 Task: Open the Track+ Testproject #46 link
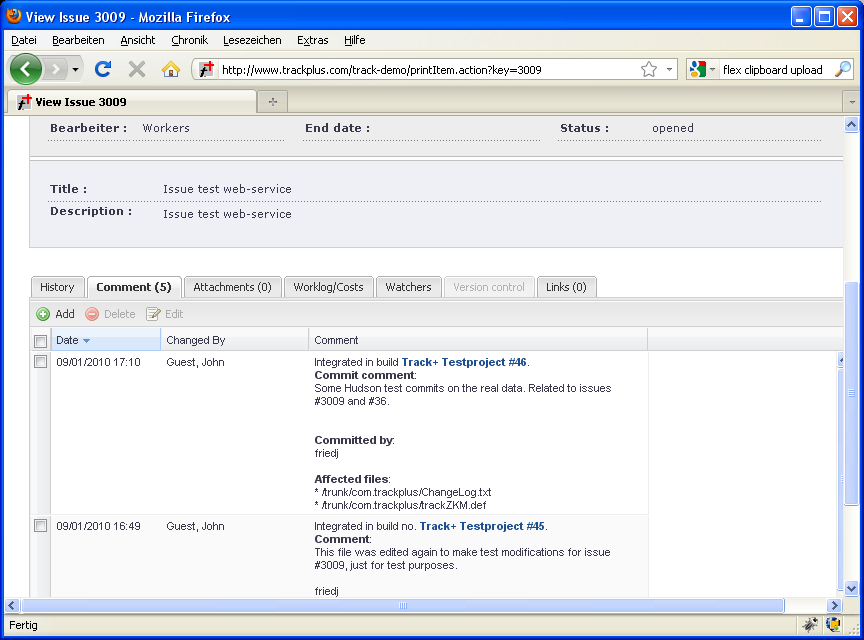click(x=463, y=362)
